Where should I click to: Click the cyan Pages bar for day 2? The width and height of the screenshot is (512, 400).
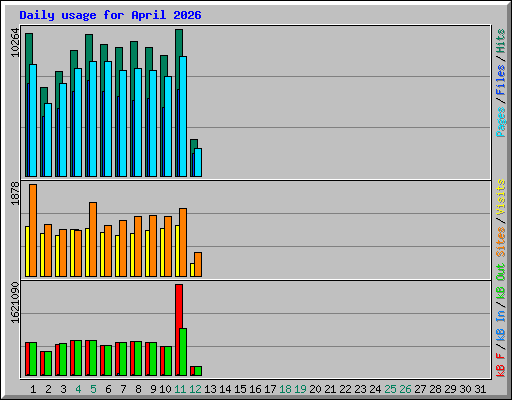[48, 140]
